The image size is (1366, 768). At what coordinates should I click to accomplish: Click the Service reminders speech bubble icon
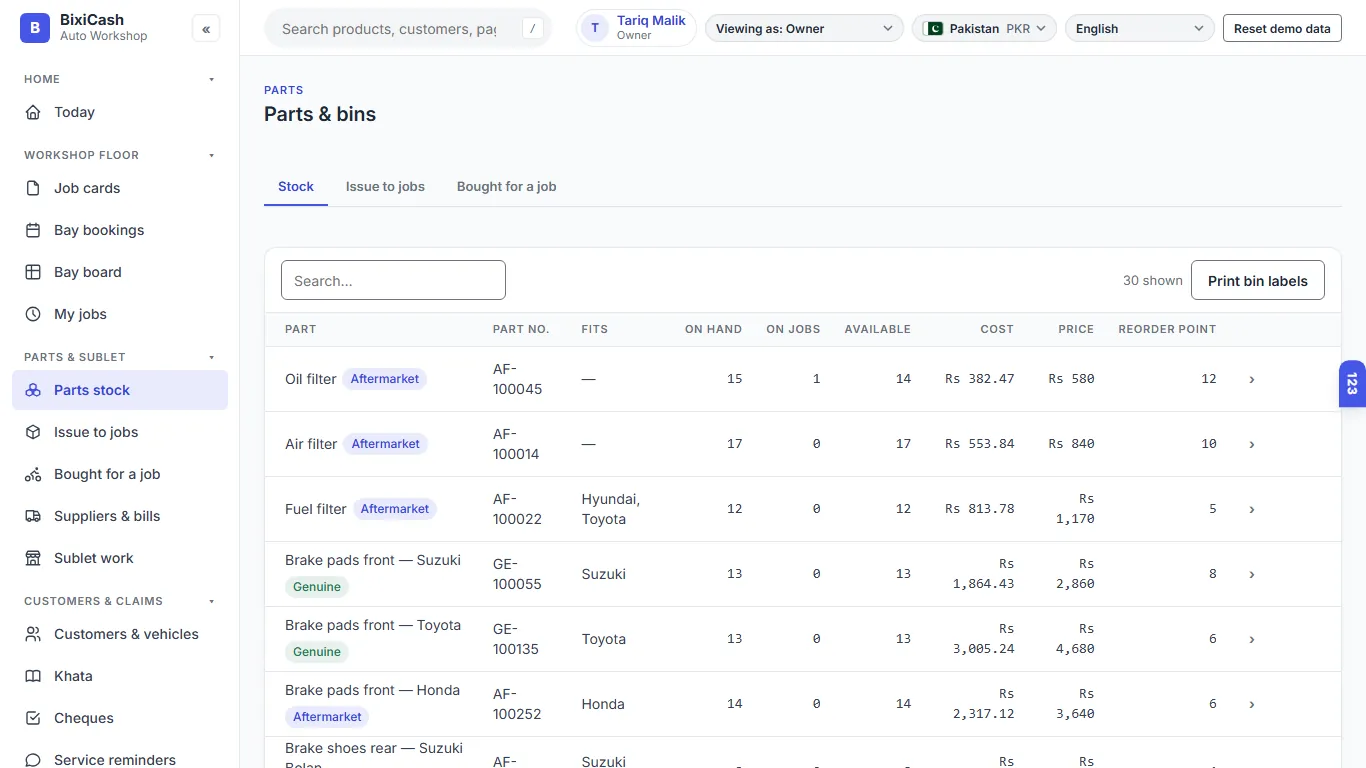tap(33, 760)
